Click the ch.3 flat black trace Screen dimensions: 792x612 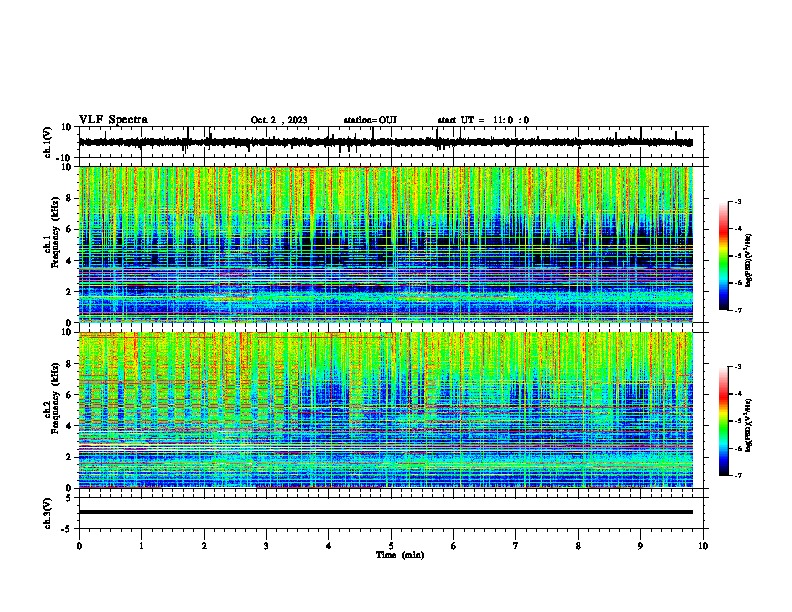tap(386, 512)
